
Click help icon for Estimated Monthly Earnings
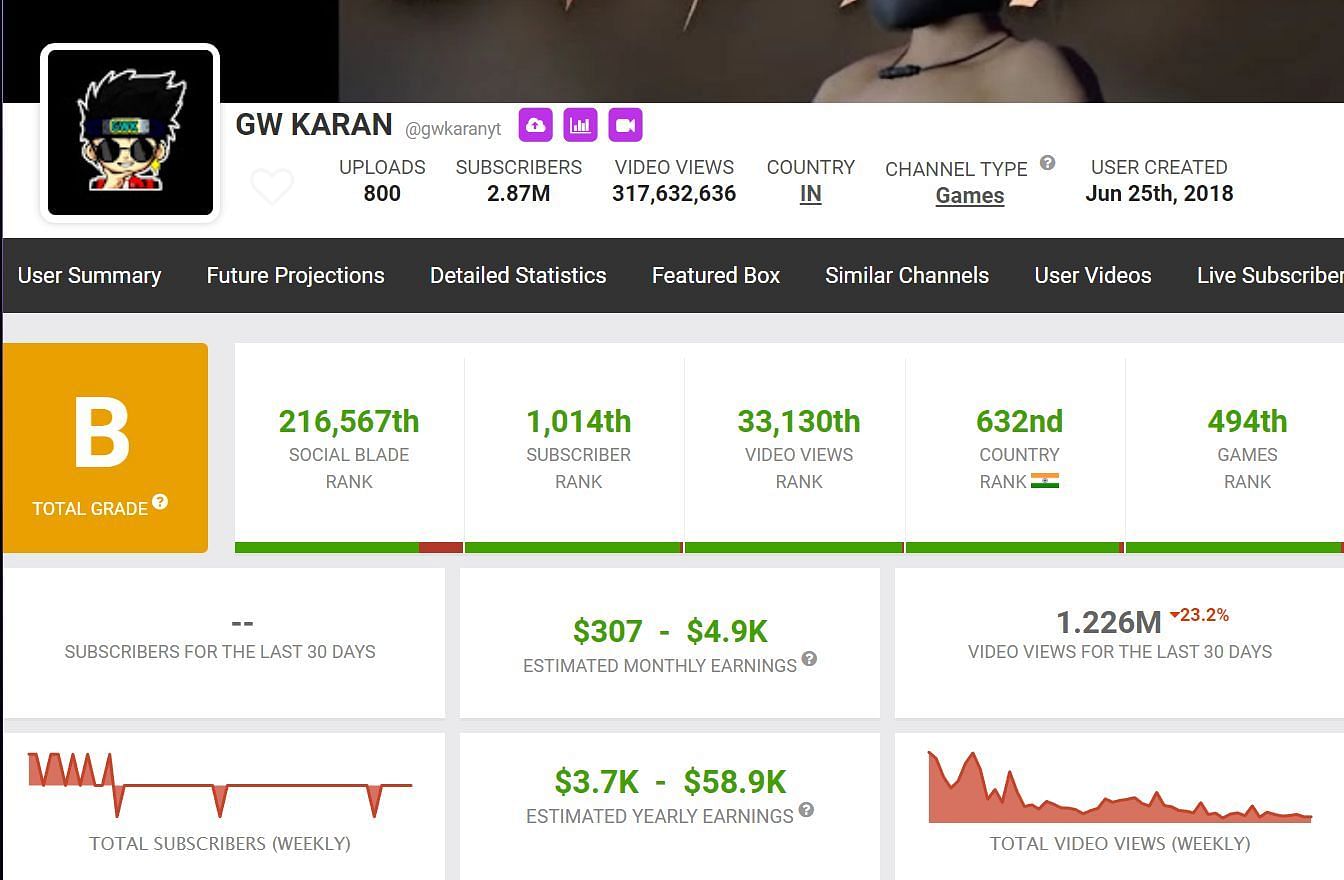coord(809,659)
